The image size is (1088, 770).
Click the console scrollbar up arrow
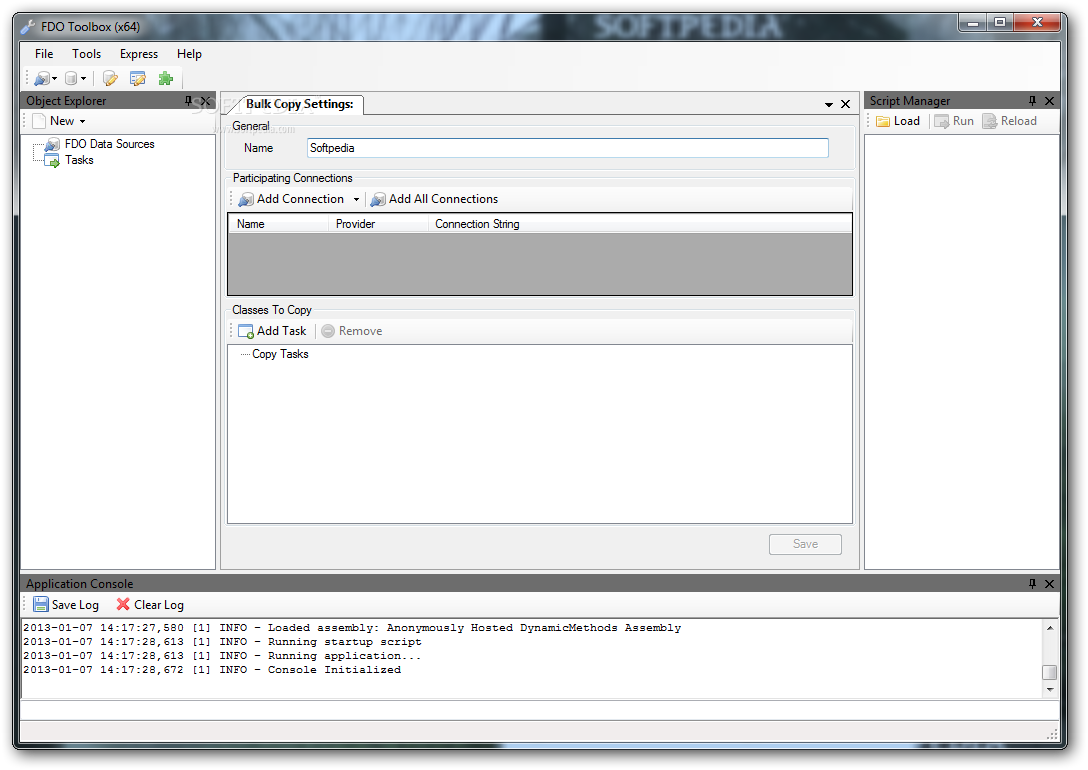(x=1050, y=628)
